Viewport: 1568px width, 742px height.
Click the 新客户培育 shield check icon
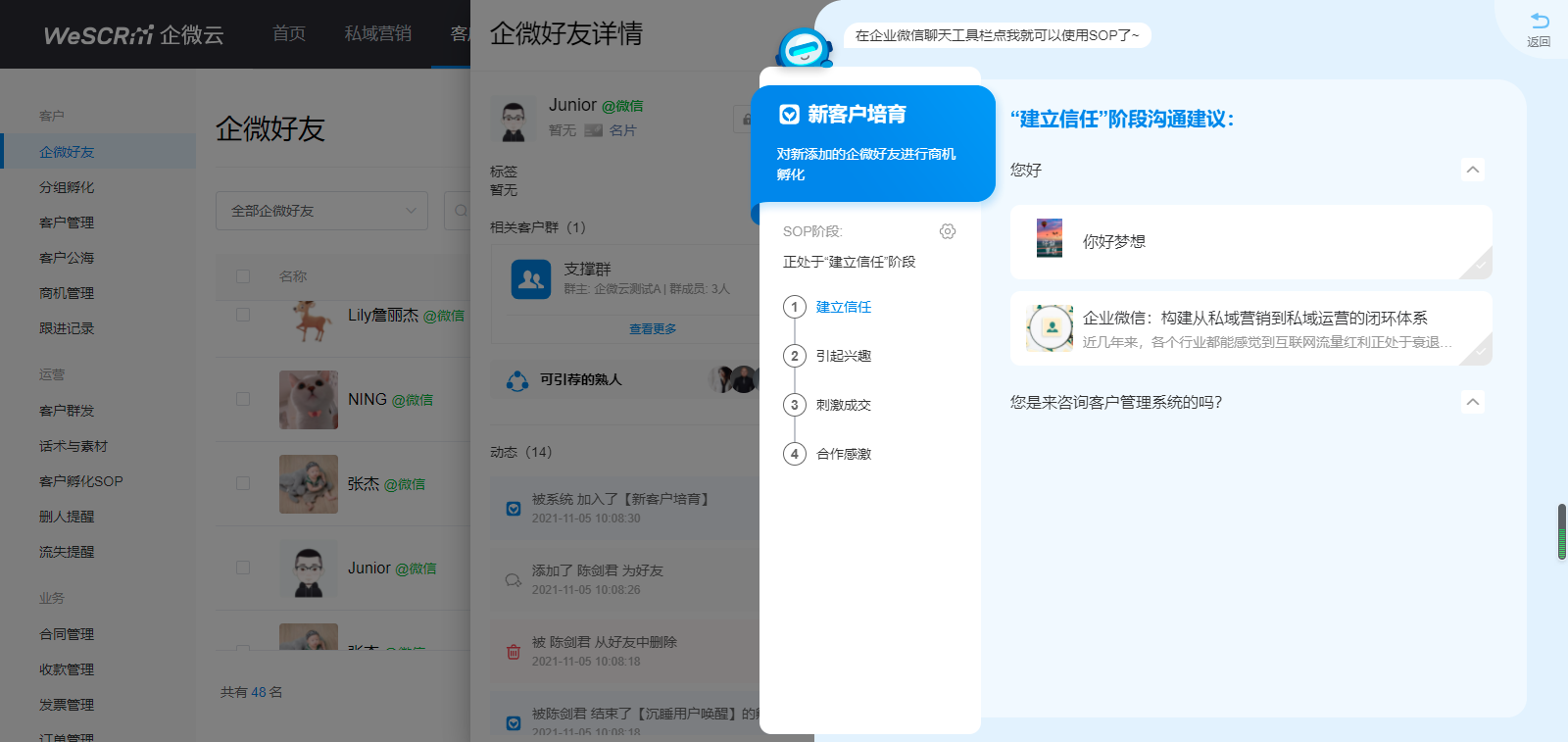[789, 115]
